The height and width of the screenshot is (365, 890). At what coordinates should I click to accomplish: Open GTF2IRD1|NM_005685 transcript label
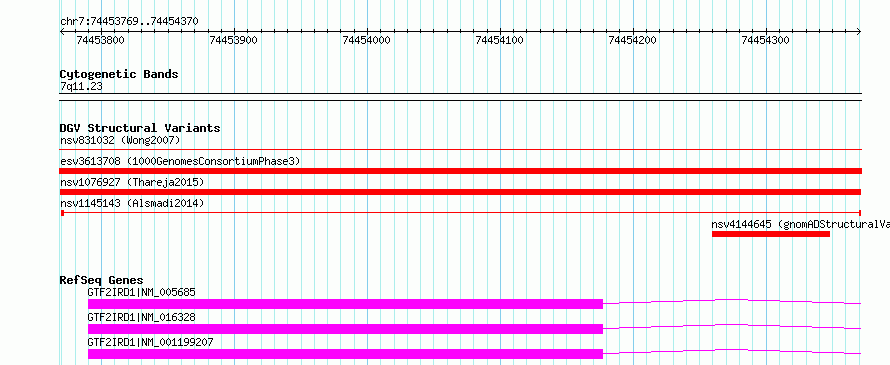[141, 293]
